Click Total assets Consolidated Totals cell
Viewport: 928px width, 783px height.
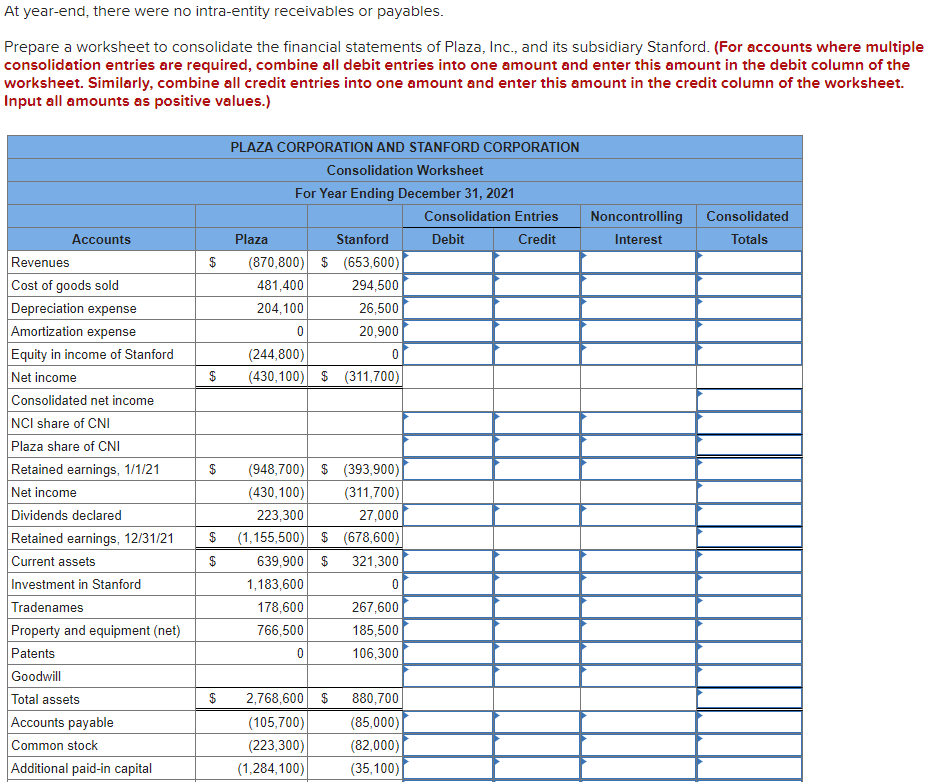749,699
